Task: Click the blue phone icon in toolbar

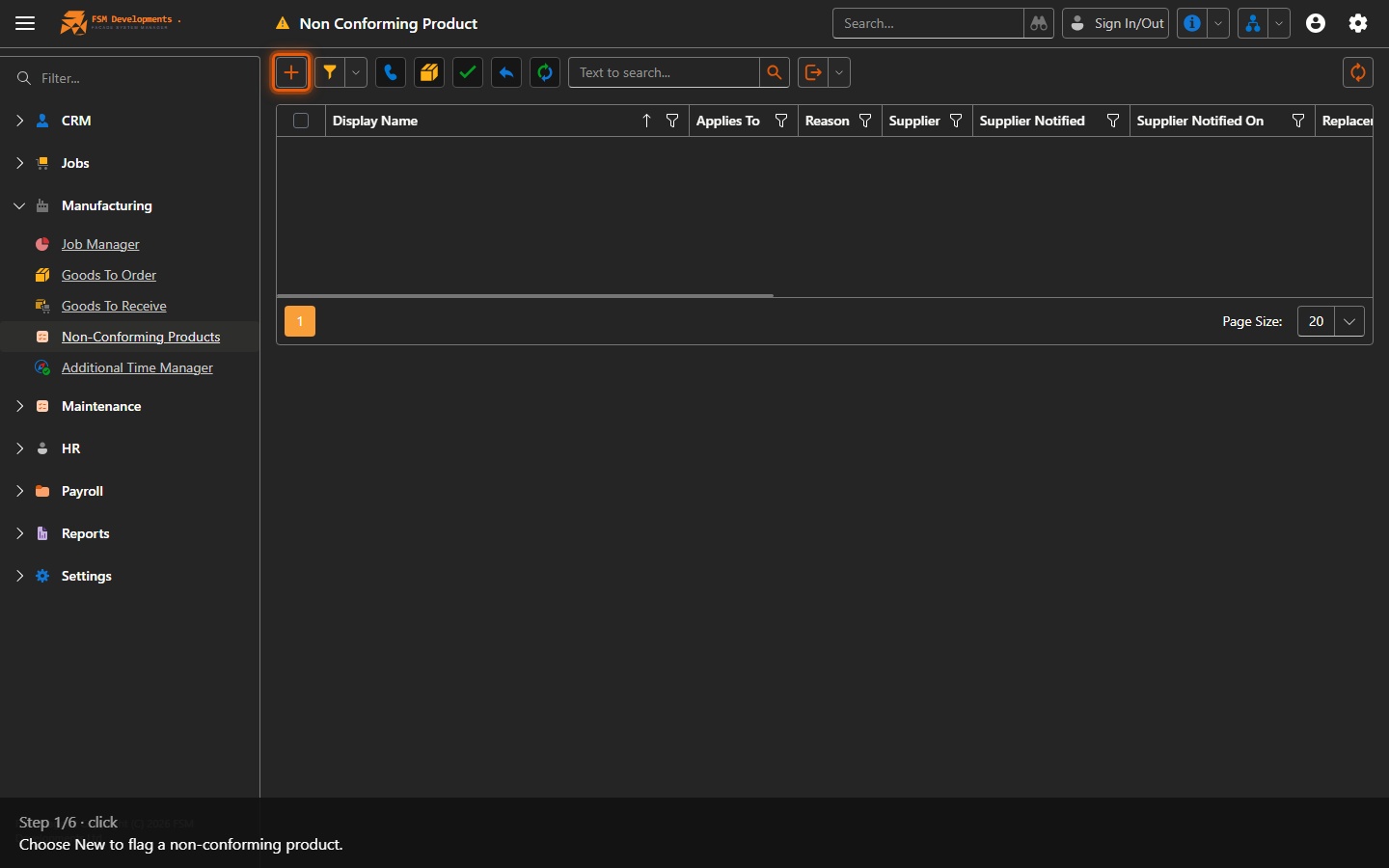Action: pyautogui.click(x=391, y=72)
